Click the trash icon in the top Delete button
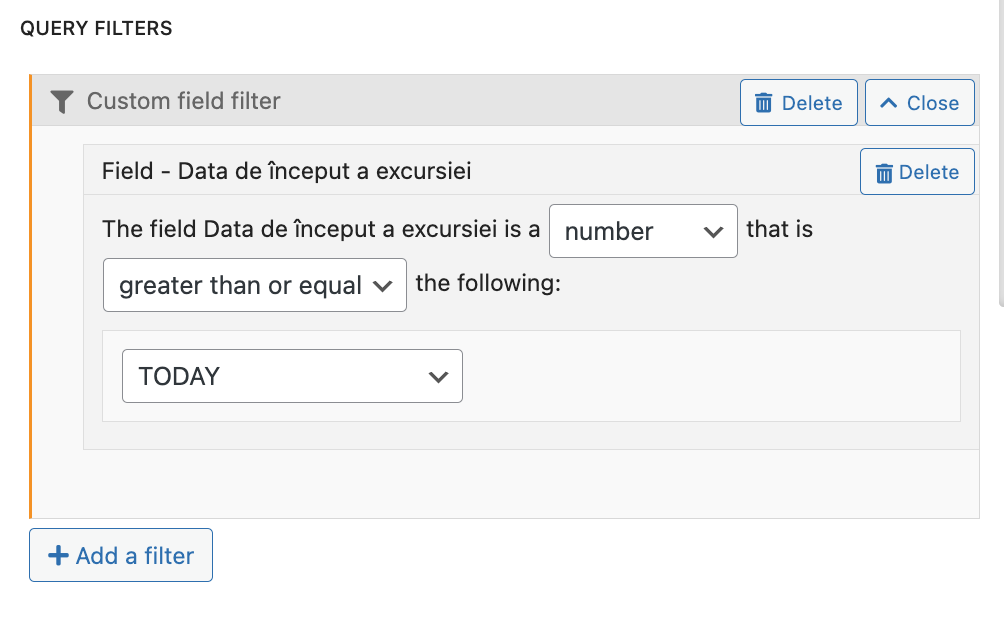 coord(763,103)
